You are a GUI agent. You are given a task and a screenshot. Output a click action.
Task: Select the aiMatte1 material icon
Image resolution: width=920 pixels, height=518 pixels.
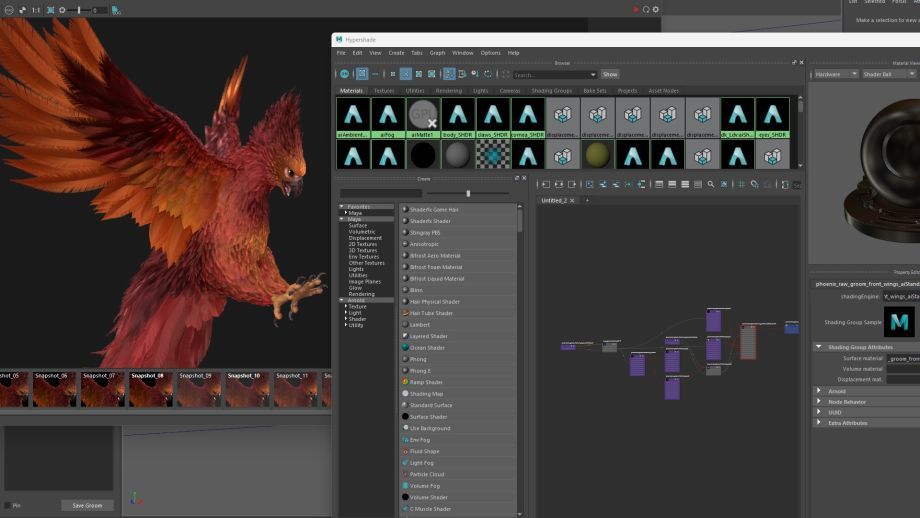point(423,116)
